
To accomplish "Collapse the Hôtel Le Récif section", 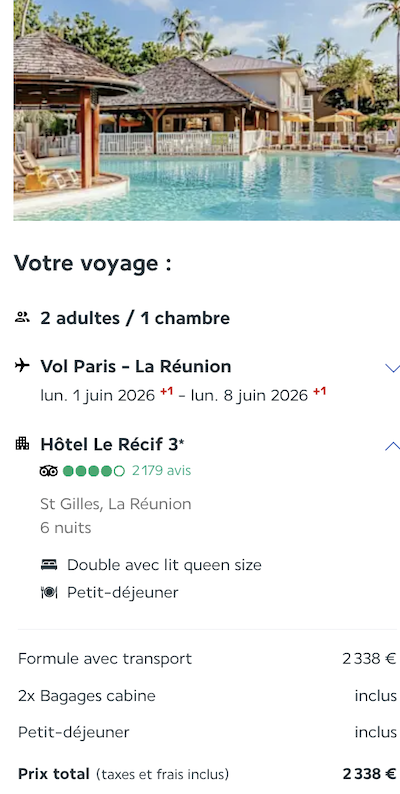I will point(392,446).
